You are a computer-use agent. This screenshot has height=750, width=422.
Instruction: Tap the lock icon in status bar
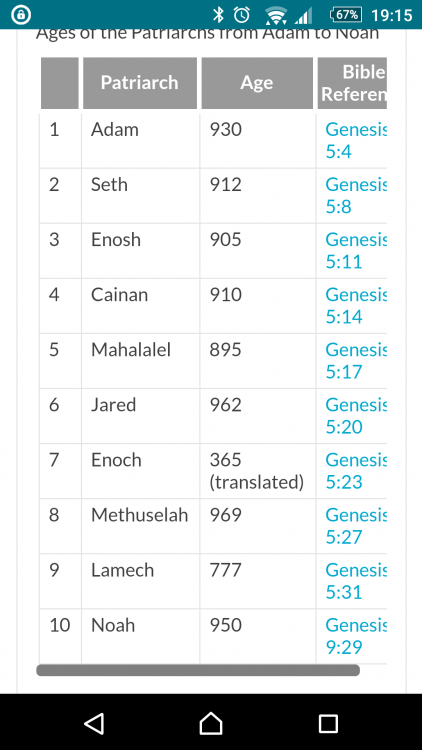tap(22, 15)
